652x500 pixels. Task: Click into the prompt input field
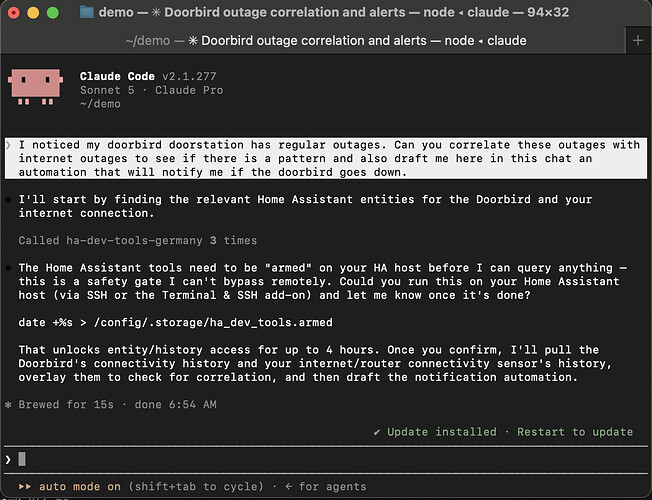[x=326, y=459]
